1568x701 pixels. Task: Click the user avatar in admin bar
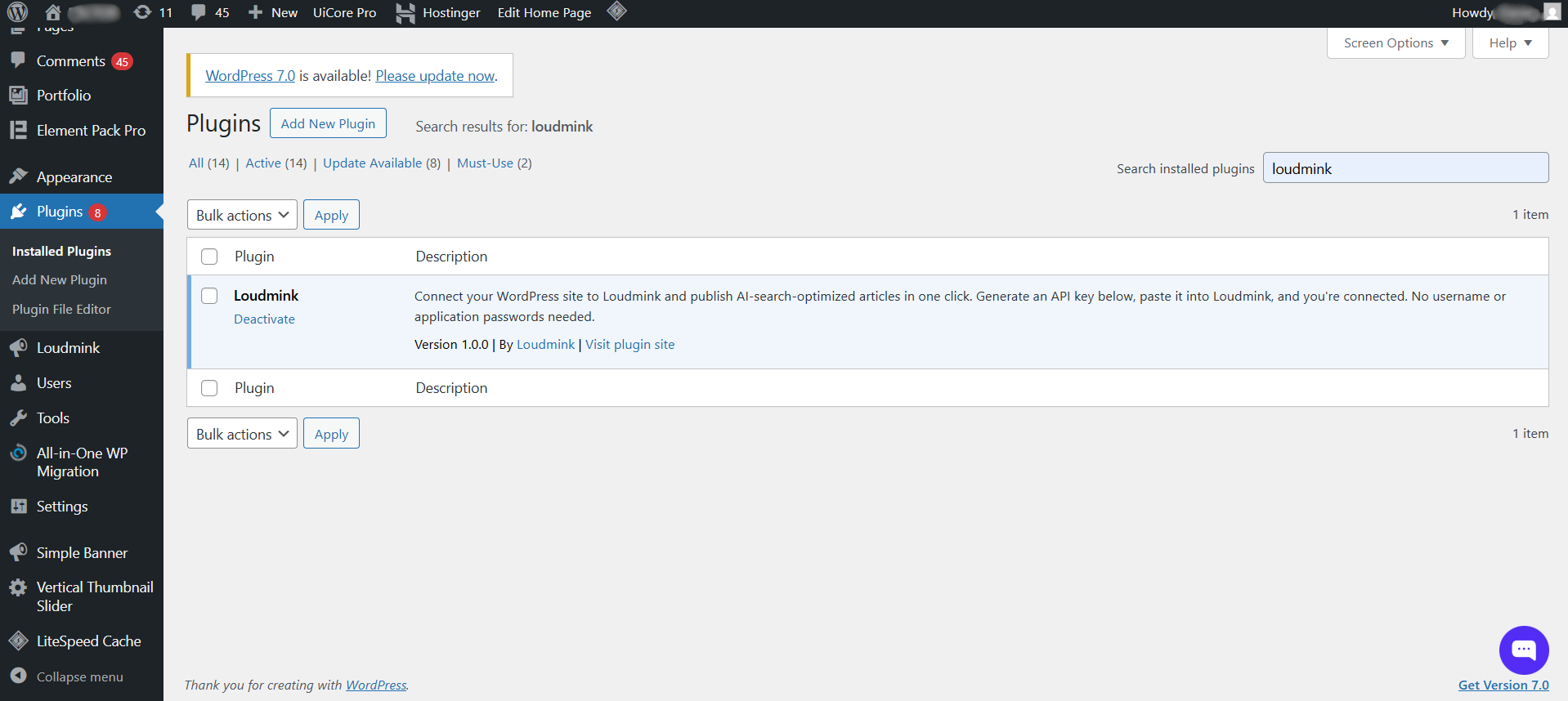pos(1552,11)
